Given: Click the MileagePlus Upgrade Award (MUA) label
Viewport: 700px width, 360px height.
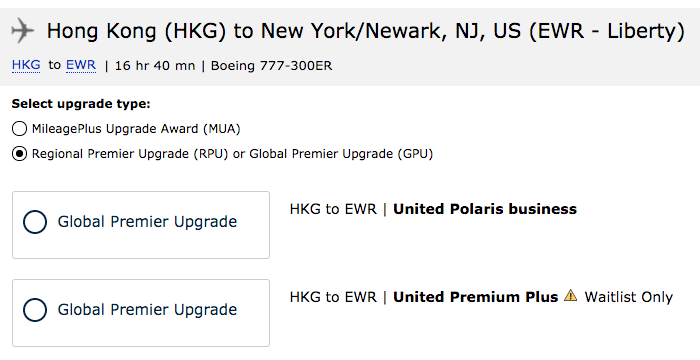Looking at the screenshot, I should (136, 129).
